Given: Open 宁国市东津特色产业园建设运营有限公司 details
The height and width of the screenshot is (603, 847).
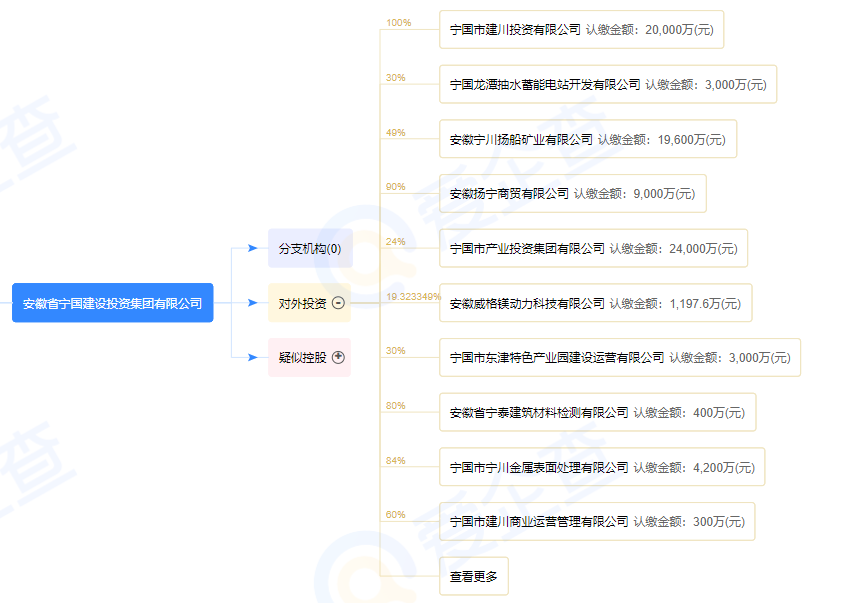Looking at the screenshot, I should (x=620, y=357).
